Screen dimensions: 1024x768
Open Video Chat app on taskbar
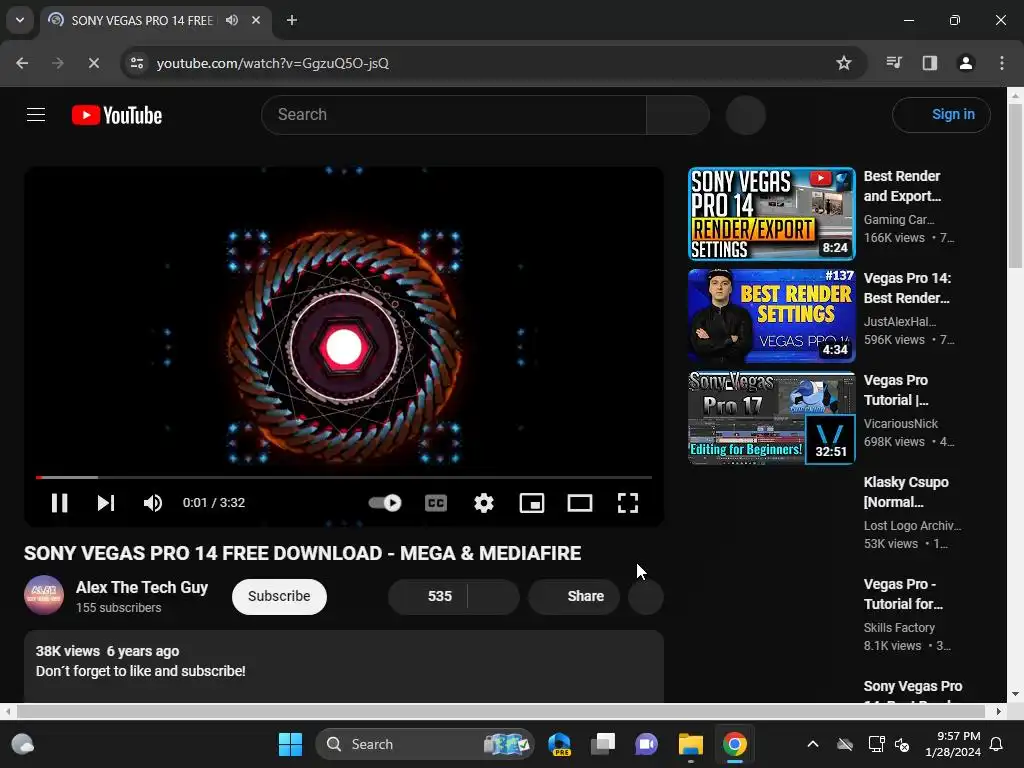coord(647,744)
